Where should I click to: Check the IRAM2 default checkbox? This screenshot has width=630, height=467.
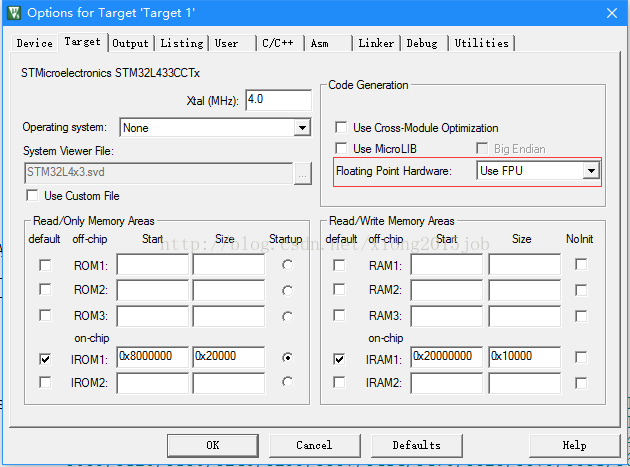pyautogui.click(x=339, y=382)
